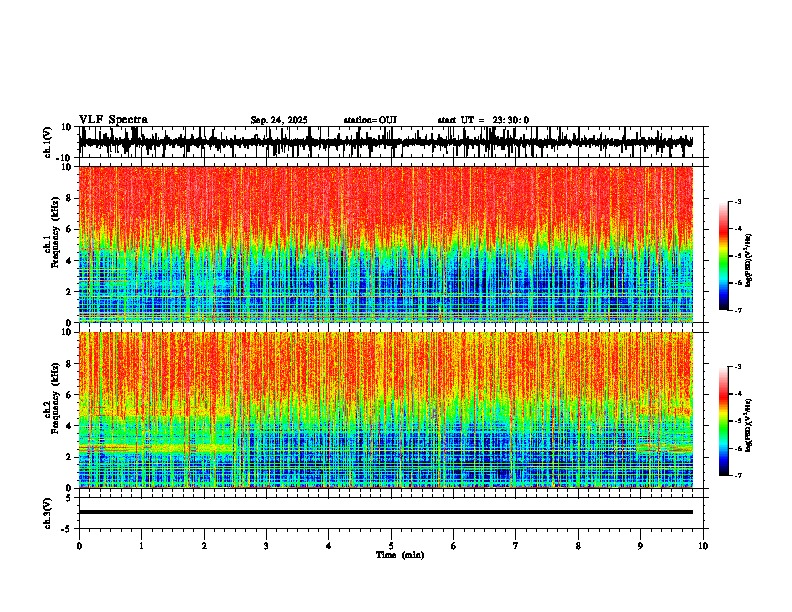Click the ch.2 spectrogram plot
The height and width of the screenshot is (612, 792).
386,410
